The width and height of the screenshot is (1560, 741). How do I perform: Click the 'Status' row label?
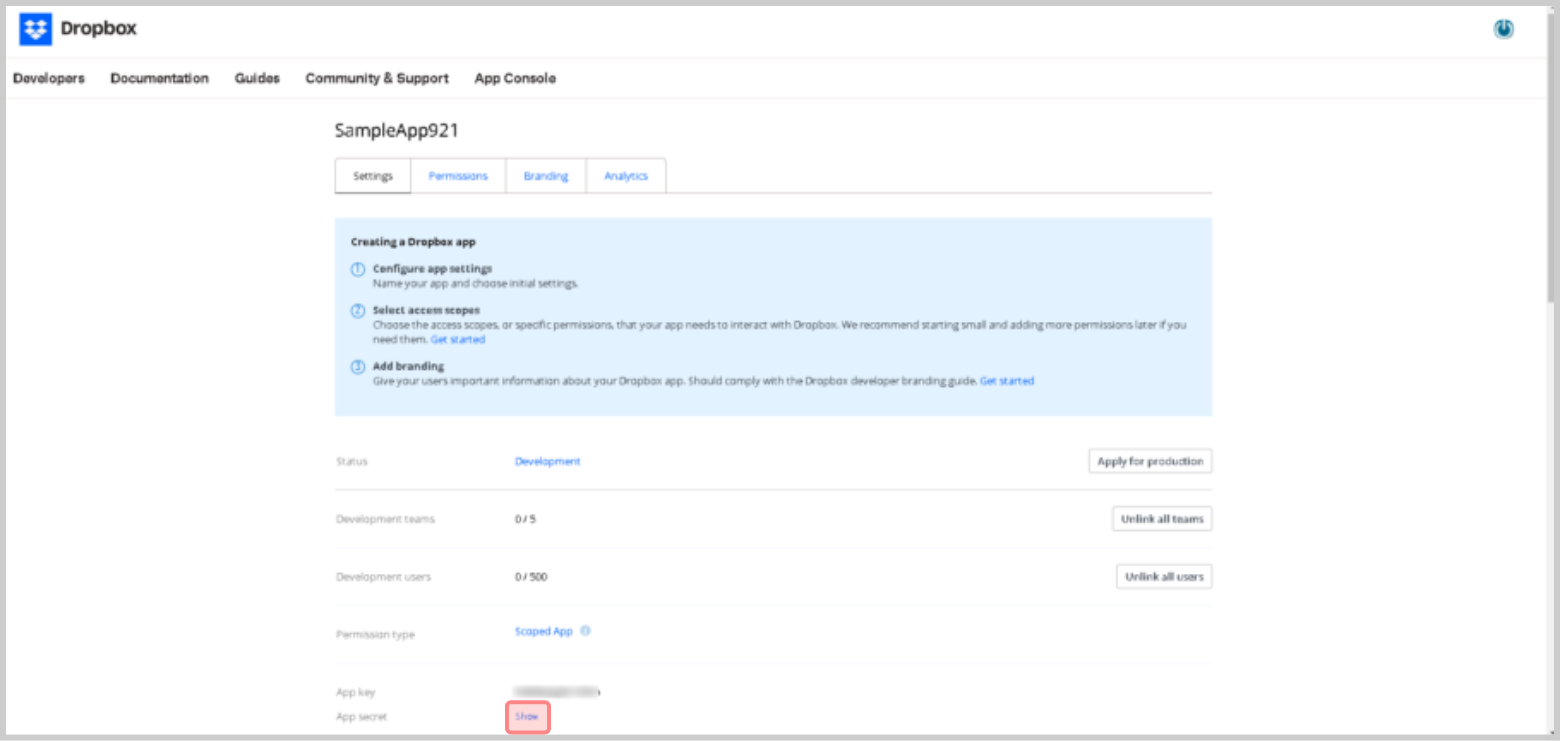tap(352, 462)
